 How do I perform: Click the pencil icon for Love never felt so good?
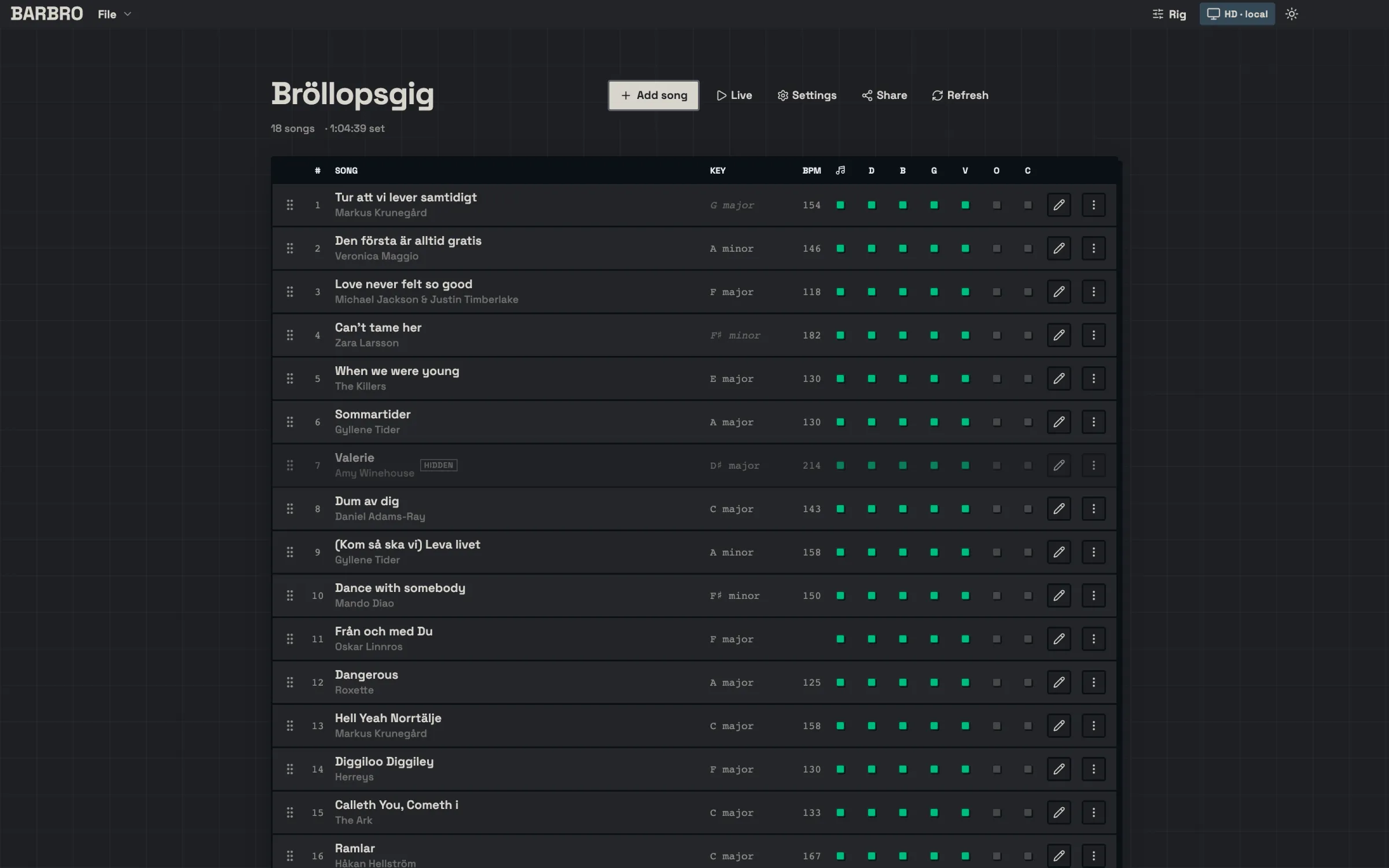coord(1059,292)
